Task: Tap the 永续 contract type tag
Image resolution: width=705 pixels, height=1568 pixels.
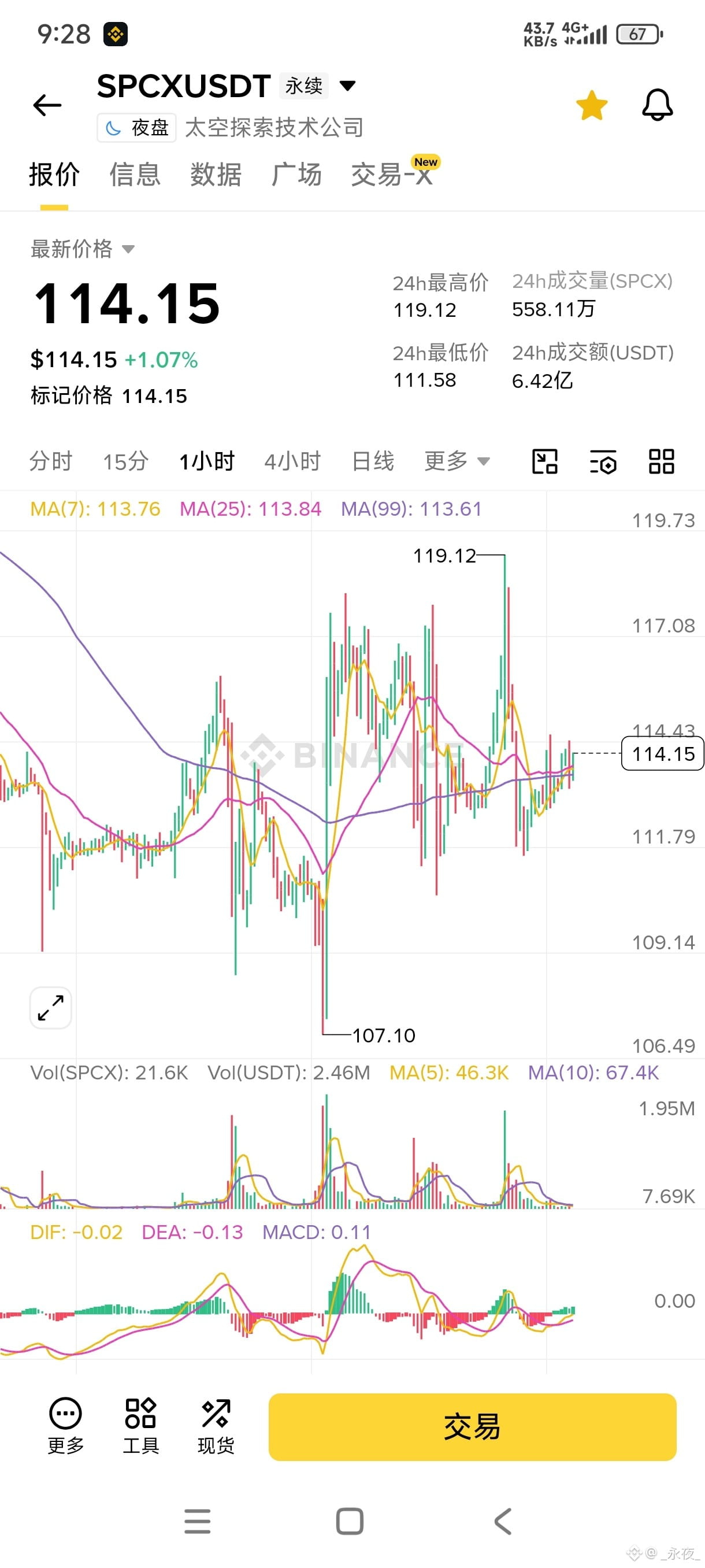Action: point(303,86)
